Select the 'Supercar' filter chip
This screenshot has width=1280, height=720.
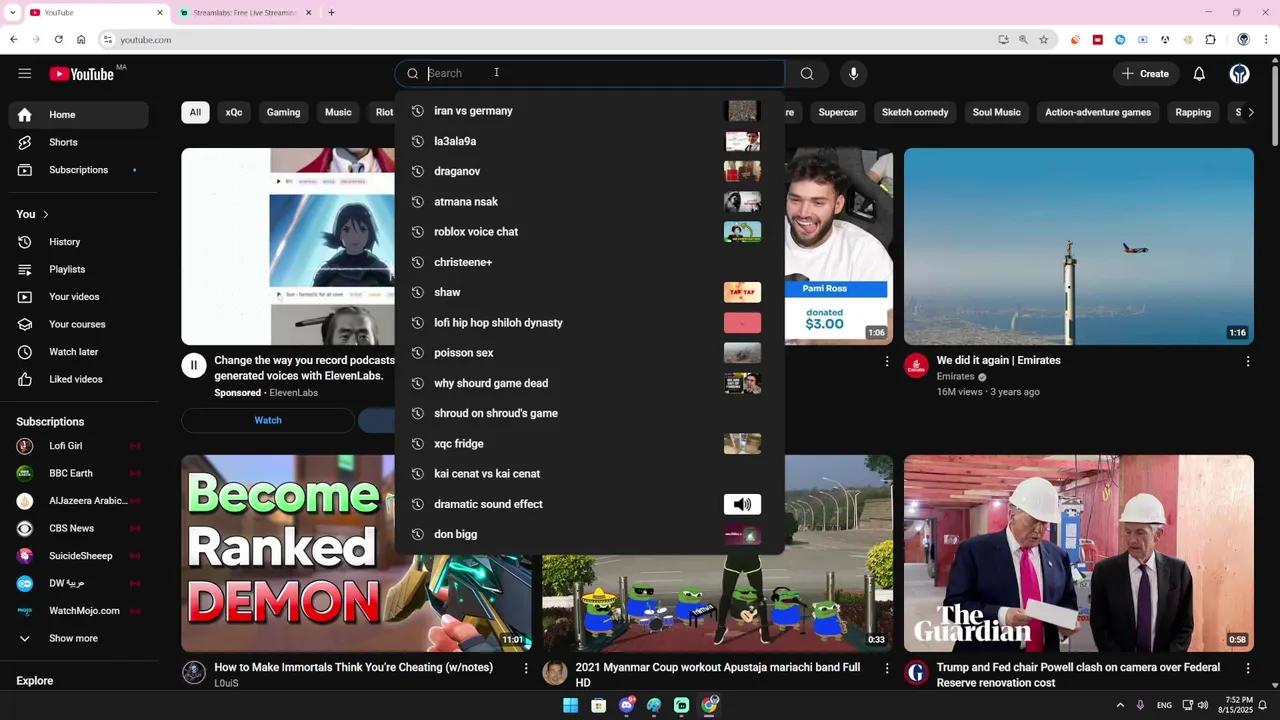(x=838, y=112)
